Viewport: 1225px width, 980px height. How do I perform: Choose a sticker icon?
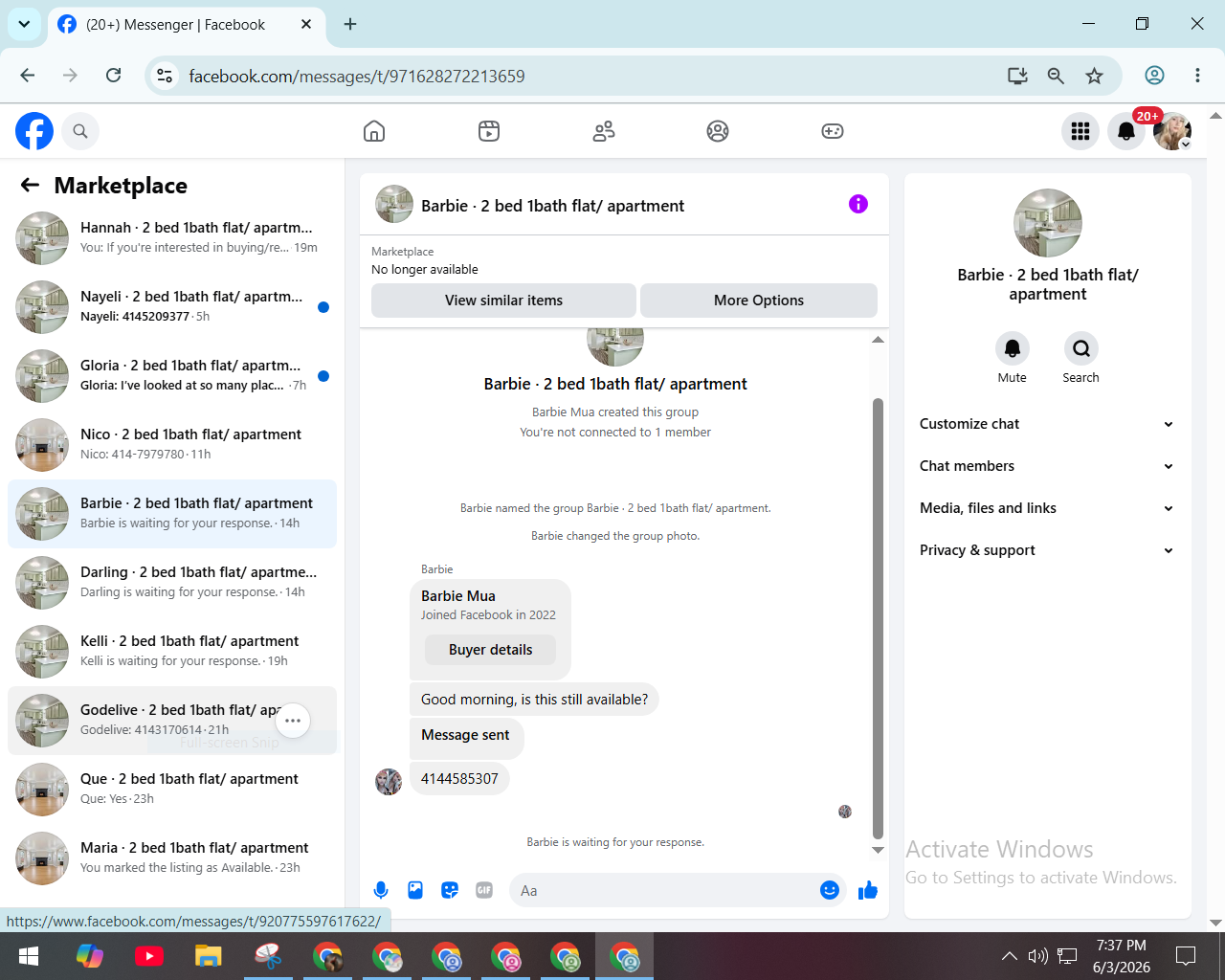tap(450, 890)
